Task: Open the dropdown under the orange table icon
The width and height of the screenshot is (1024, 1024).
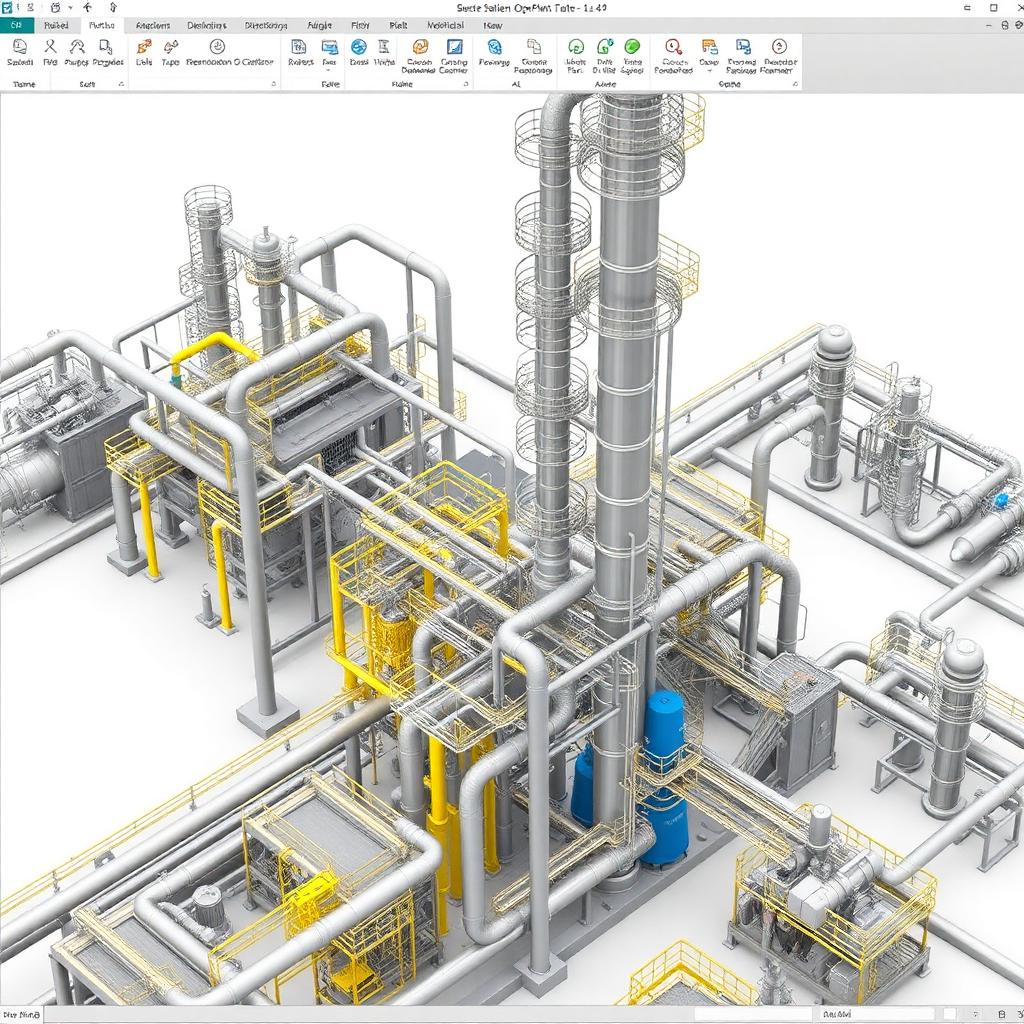Action: coord(709,70)
